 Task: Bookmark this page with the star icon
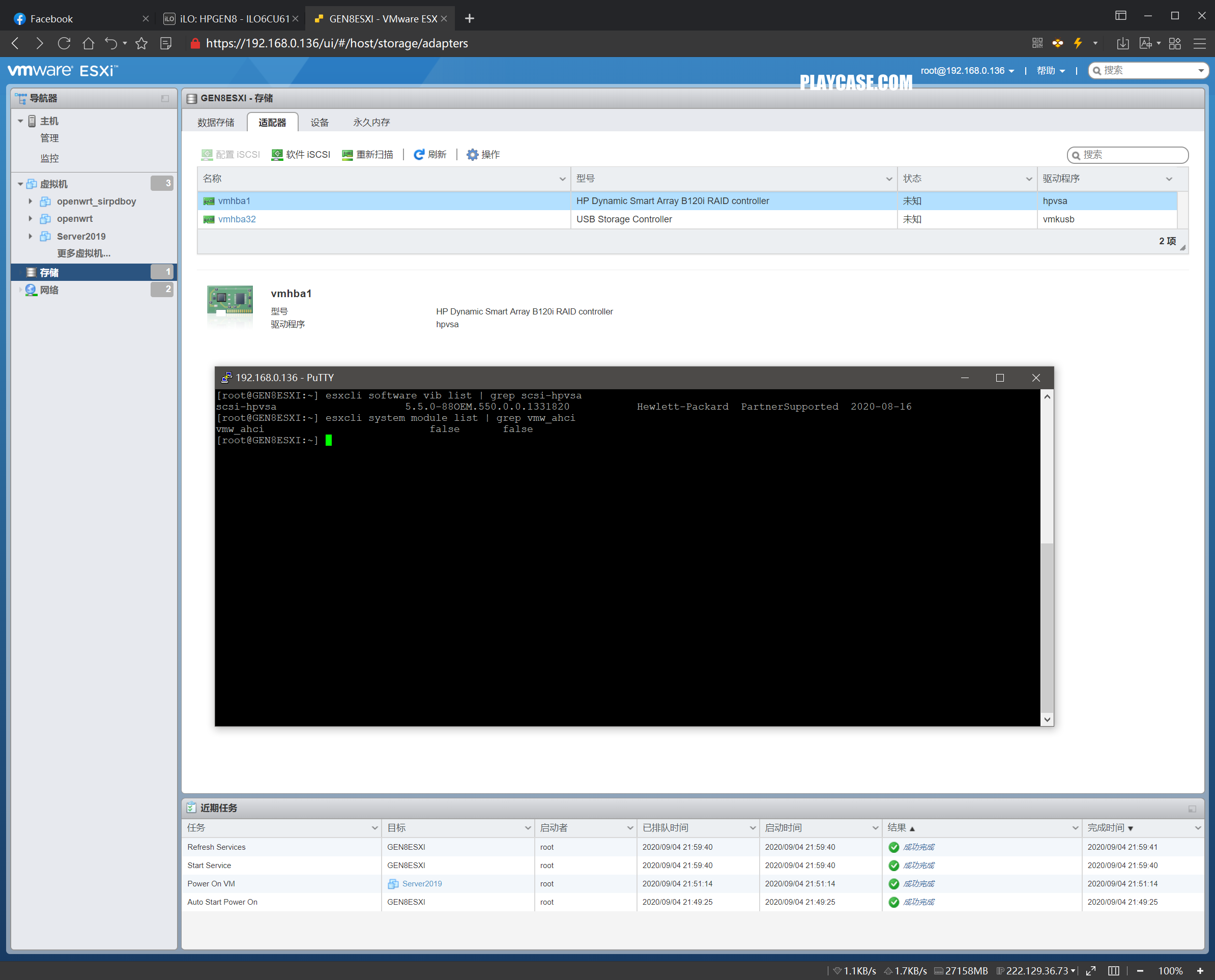point(141,43)
